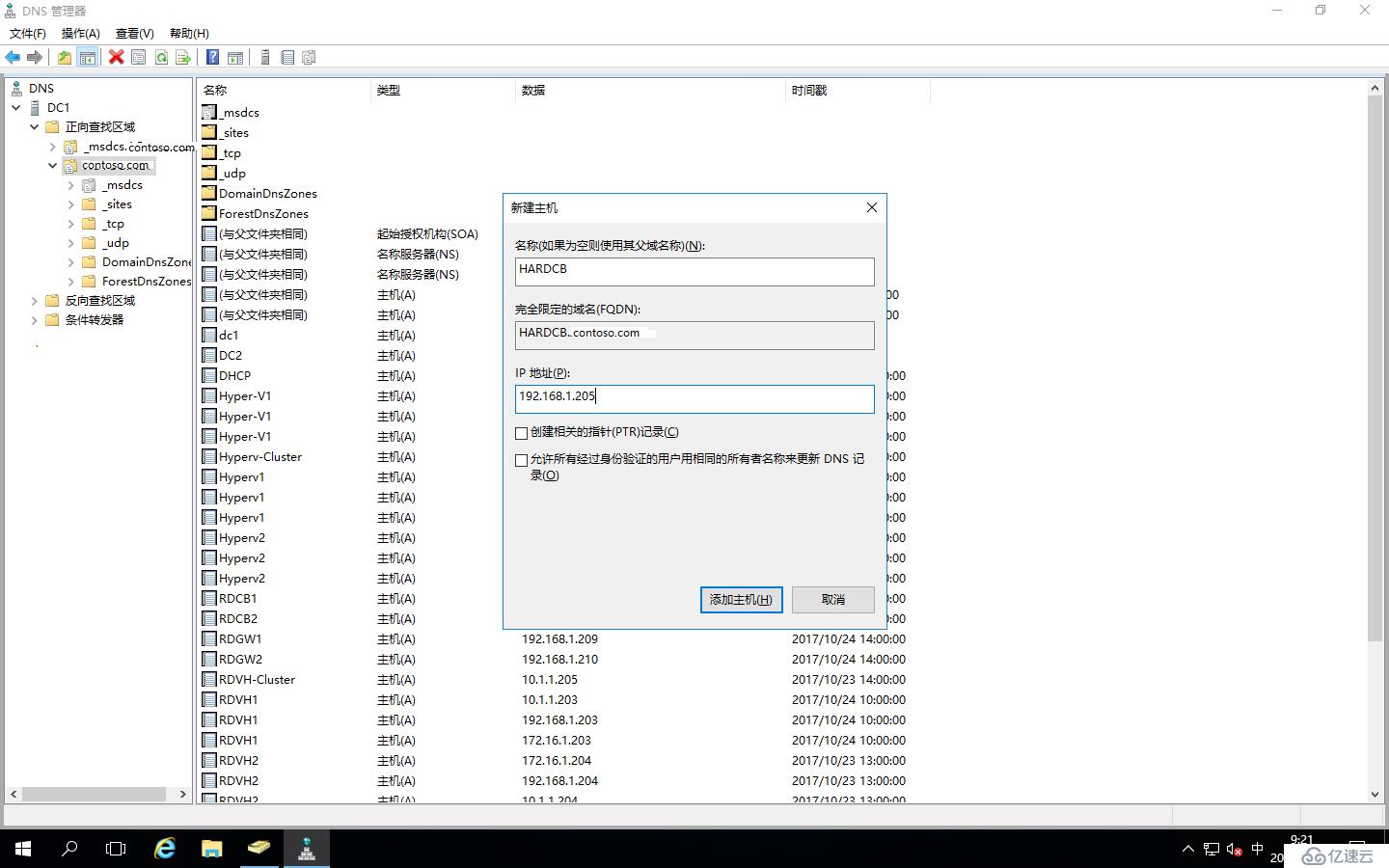Click the tree pane horizontal scrollbar thumb
This screenshot has width=1389, height=868.
tap(94, 795)
